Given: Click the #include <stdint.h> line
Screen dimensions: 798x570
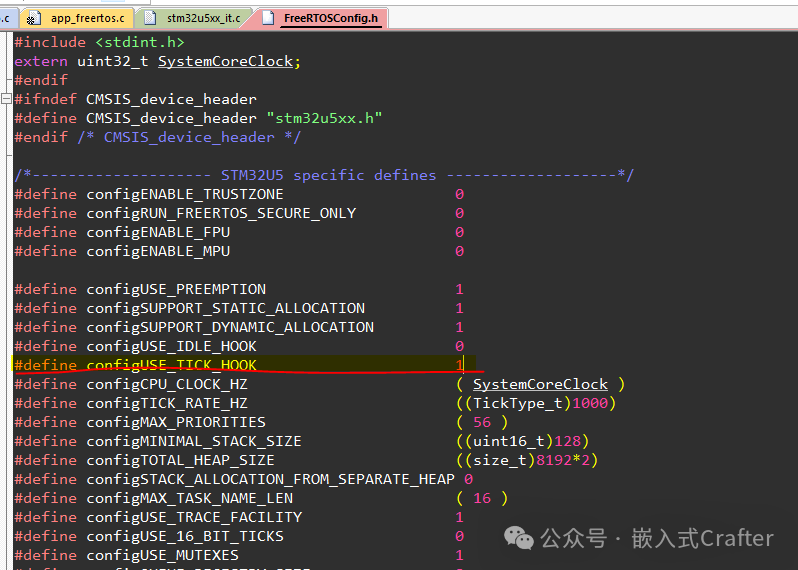Looking at the screenshot, I should 99,42.
